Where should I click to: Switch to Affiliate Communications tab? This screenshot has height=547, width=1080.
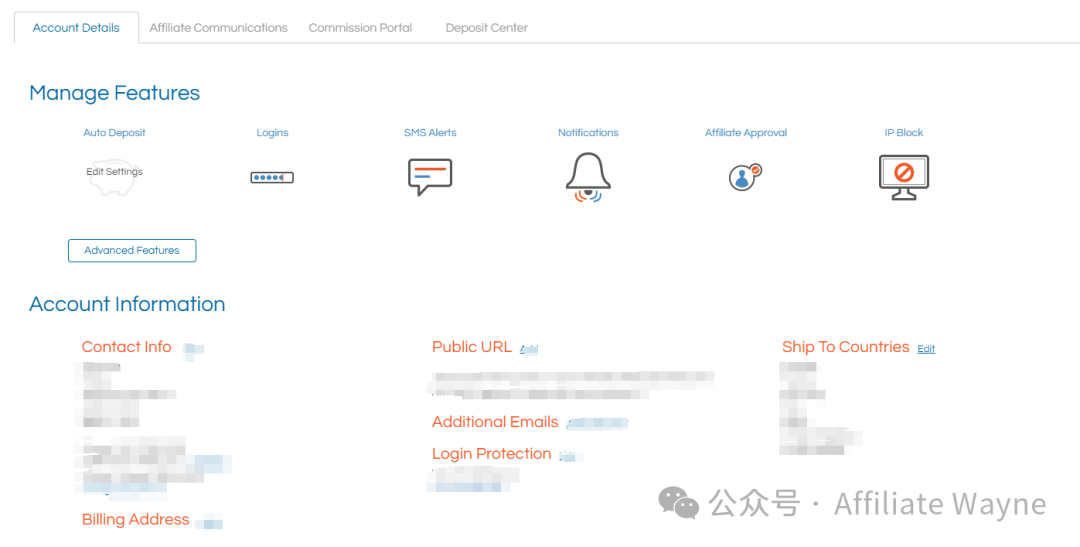[x=218, y=28]
